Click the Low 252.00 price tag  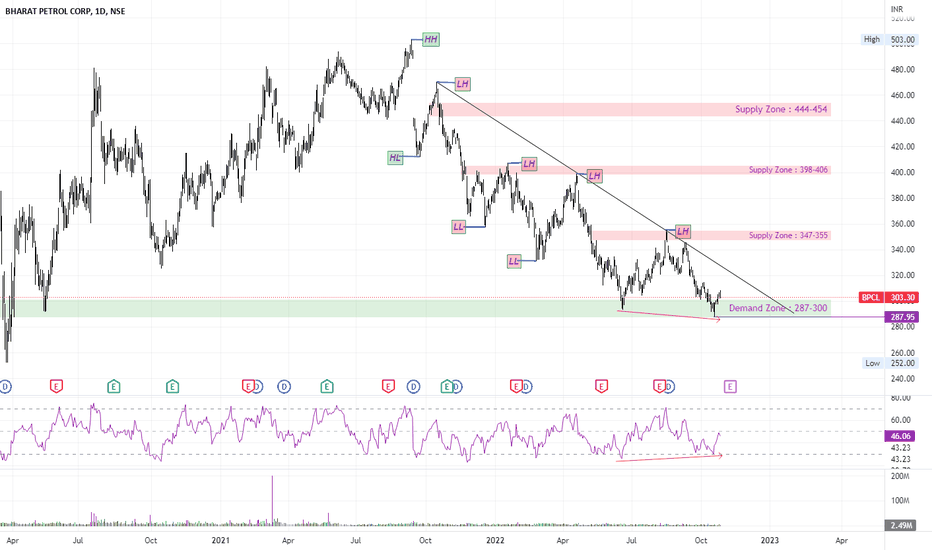tap(889, 363)
